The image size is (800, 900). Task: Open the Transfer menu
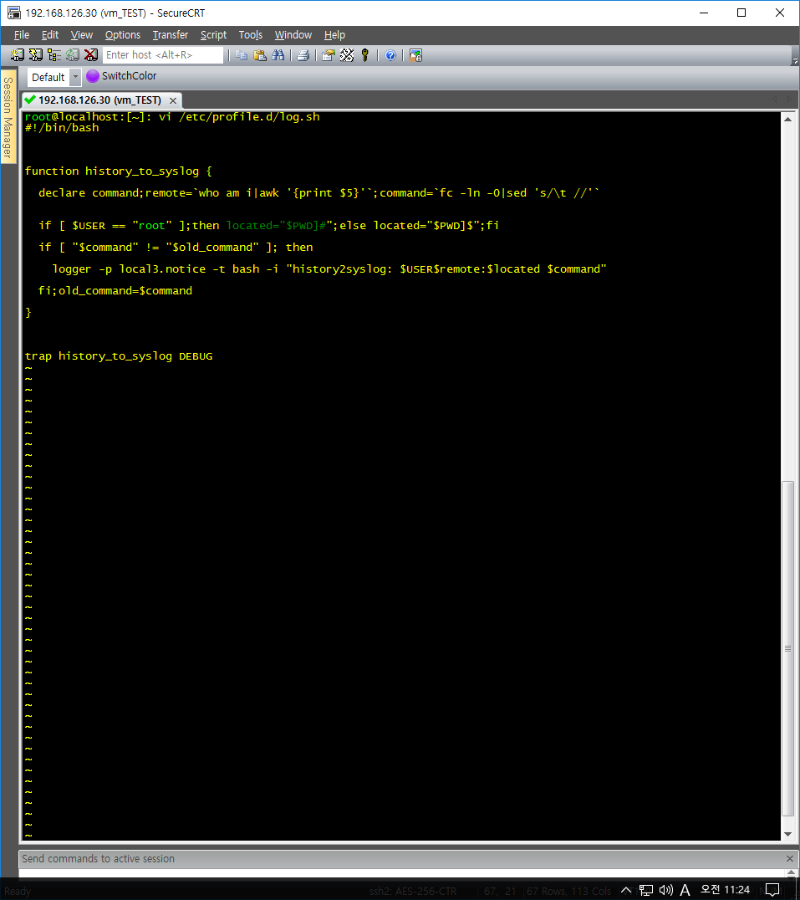(170, 35)
